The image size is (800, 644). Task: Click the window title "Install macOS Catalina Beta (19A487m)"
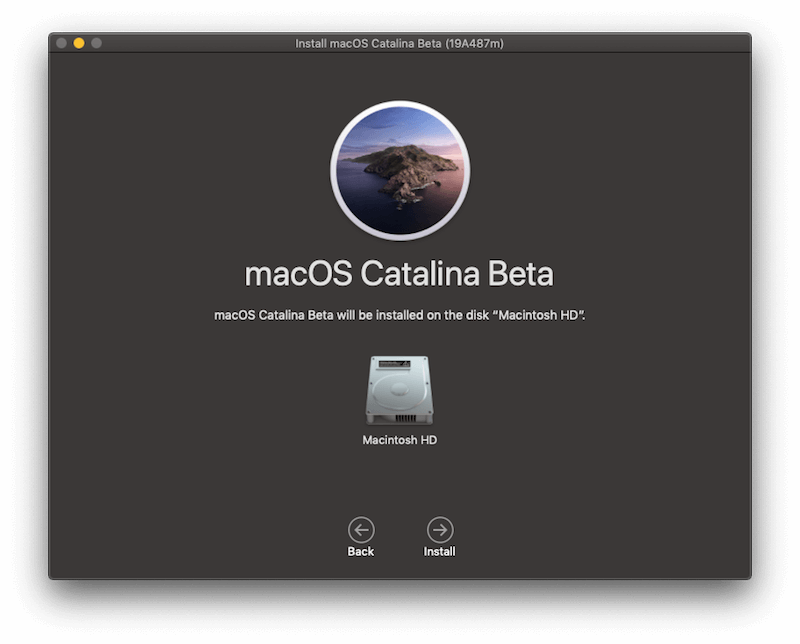click(x=399, y=43)
